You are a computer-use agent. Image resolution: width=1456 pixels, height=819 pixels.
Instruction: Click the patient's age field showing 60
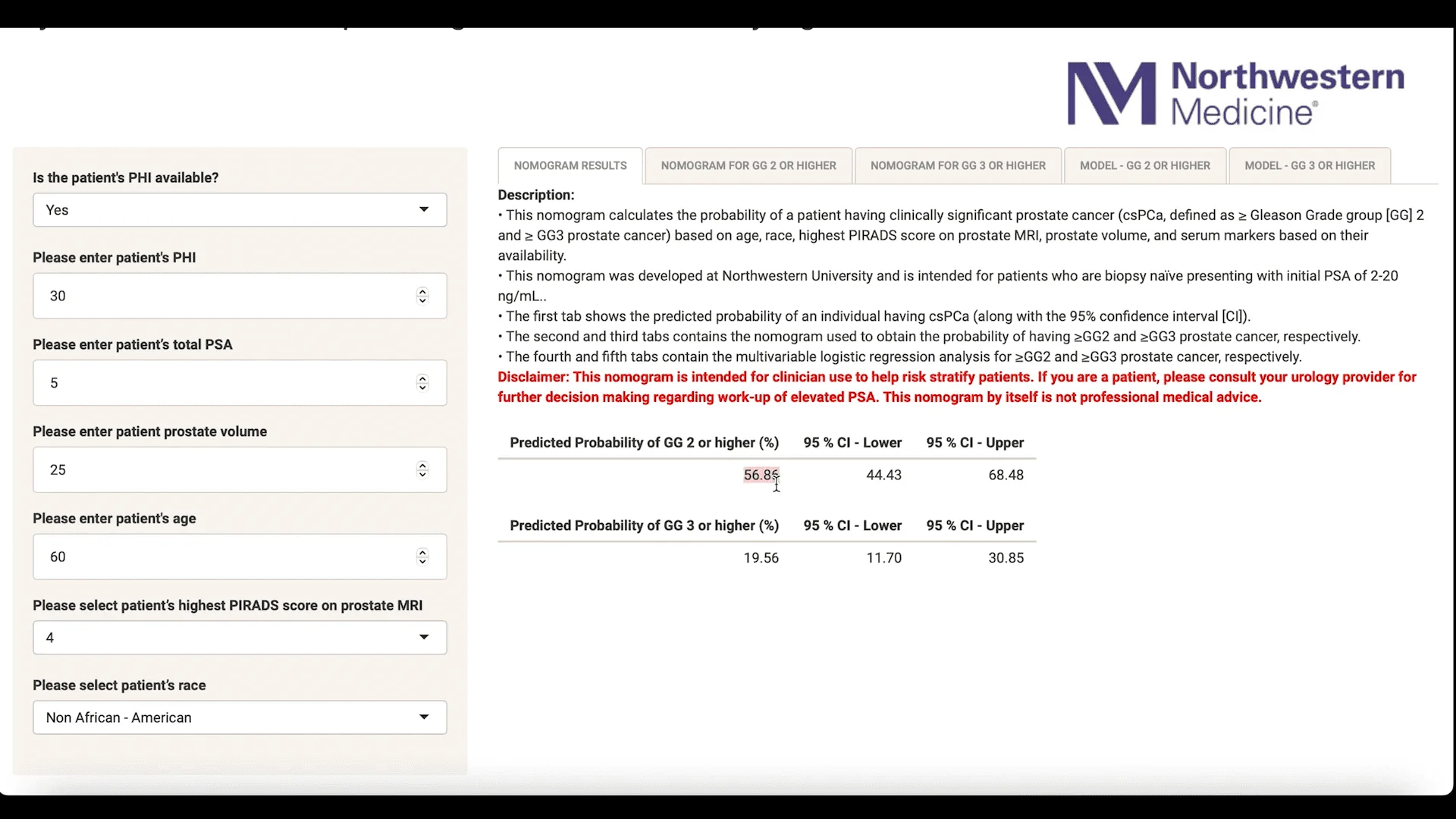coord(240,557)
